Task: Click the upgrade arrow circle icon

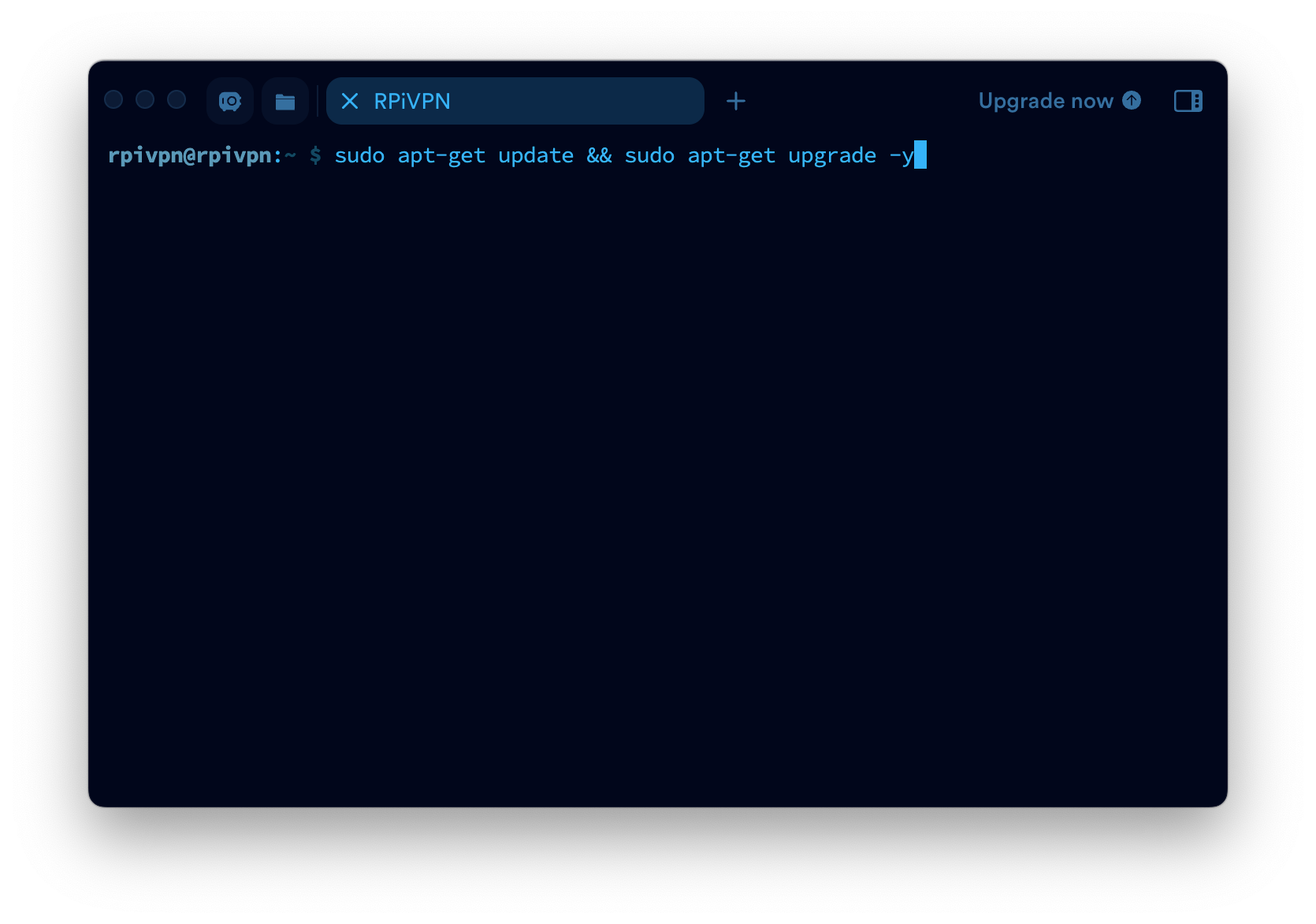Action: pyautogui.click(x=1132, y=100)
